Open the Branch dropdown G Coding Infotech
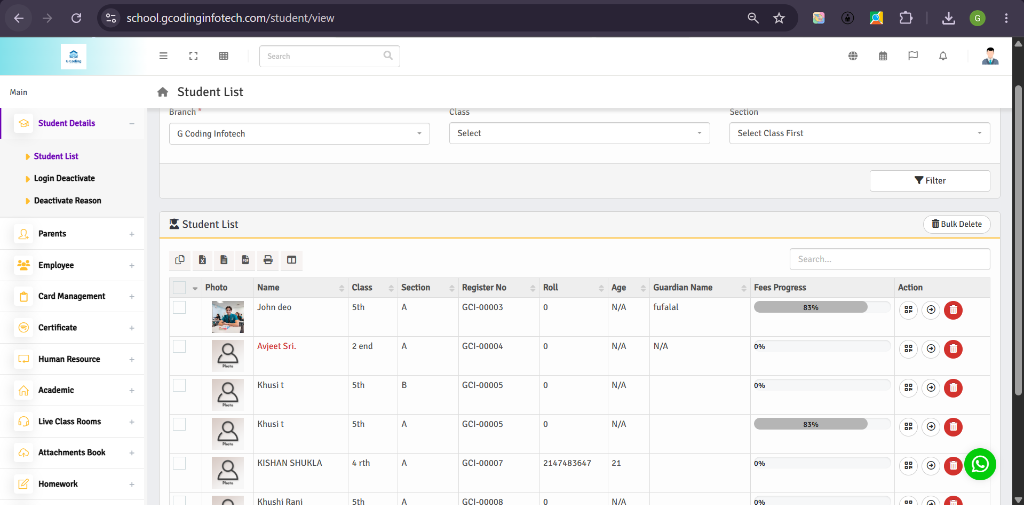This screenshot has height=505, width=1024. [x=299, y=133]
